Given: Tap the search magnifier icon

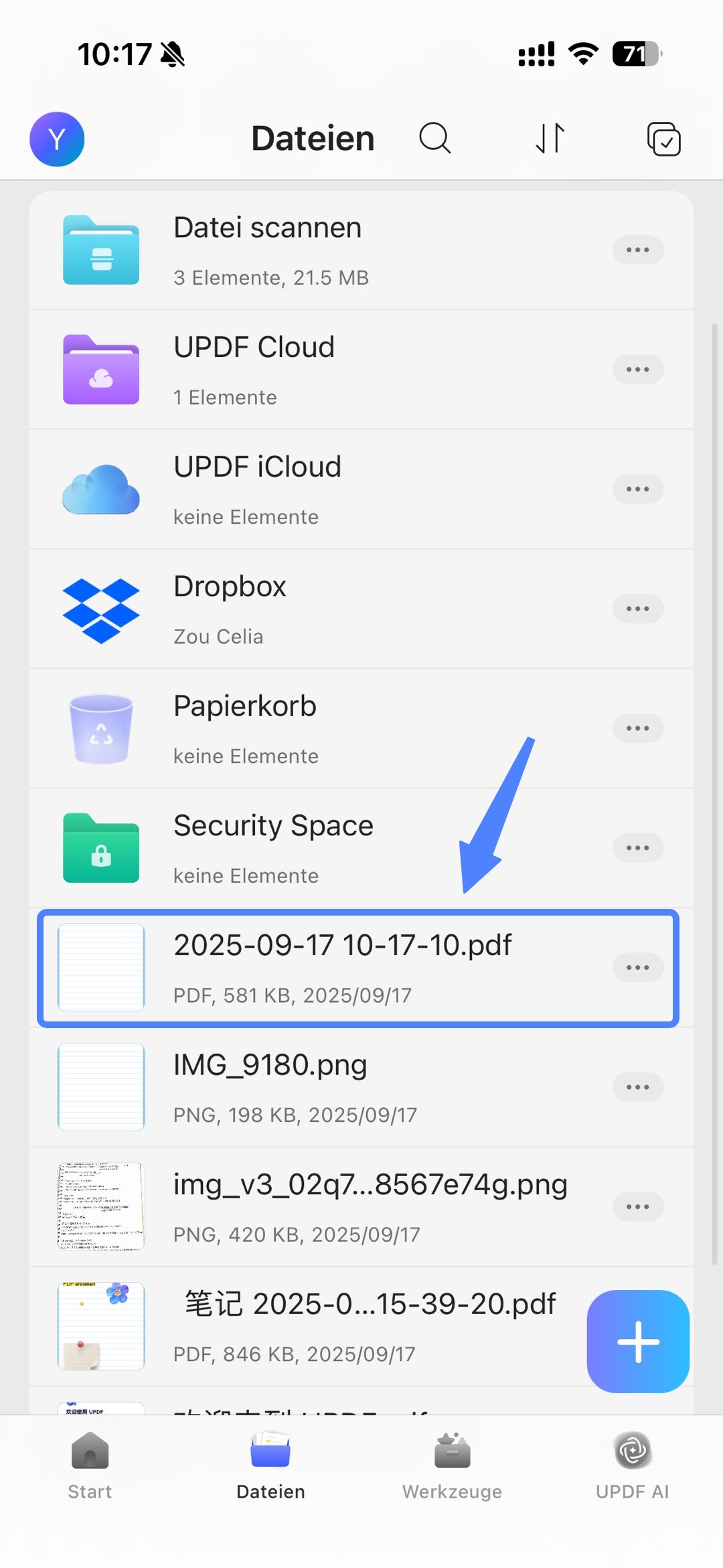Looking at the screenshot, I should coord(435,139).
